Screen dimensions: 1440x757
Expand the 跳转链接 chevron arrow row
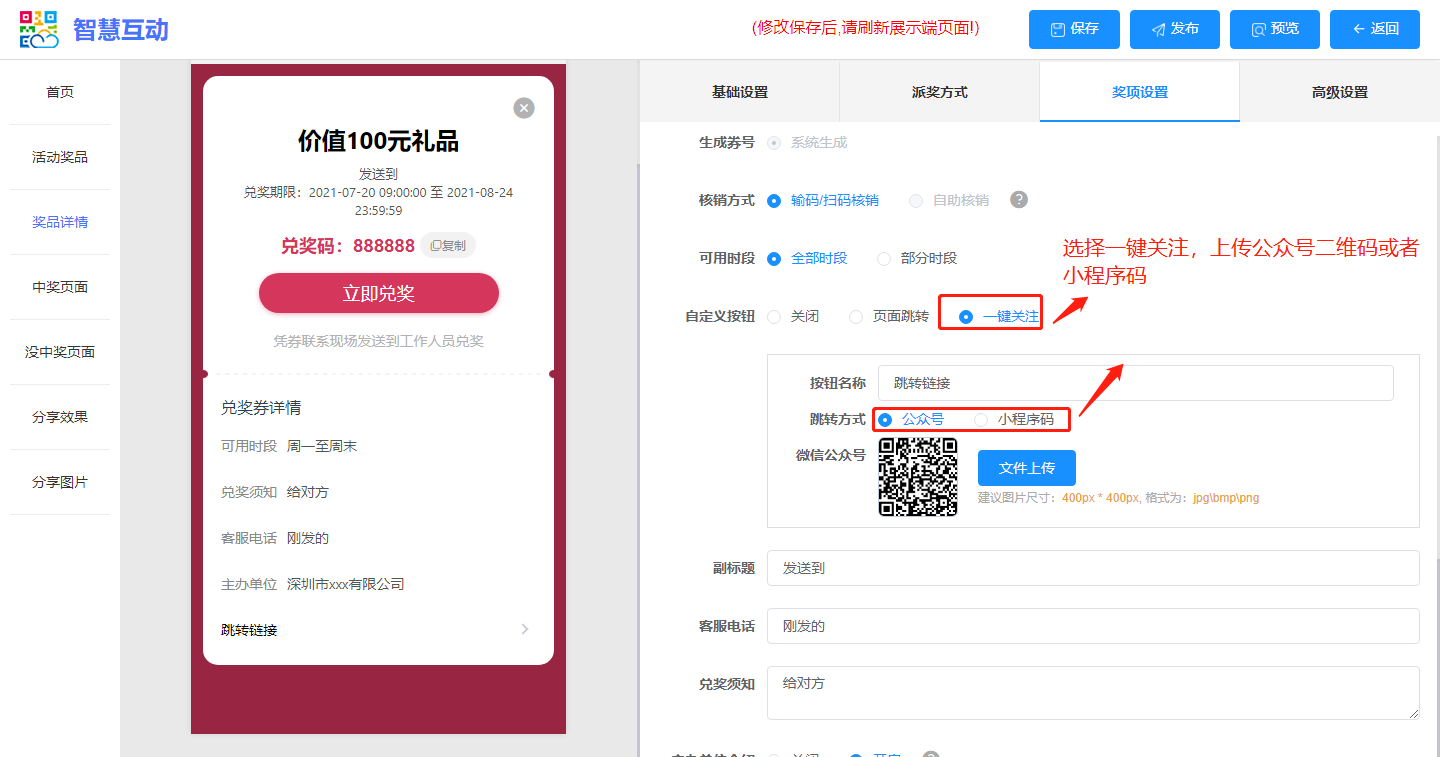525,630
